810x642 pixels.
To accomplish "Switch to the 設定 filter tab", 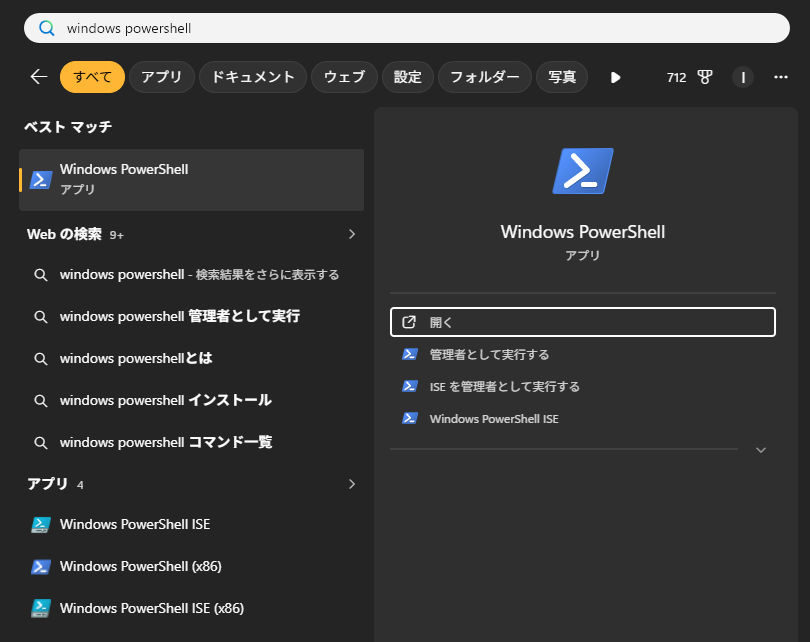I will 408,77.
